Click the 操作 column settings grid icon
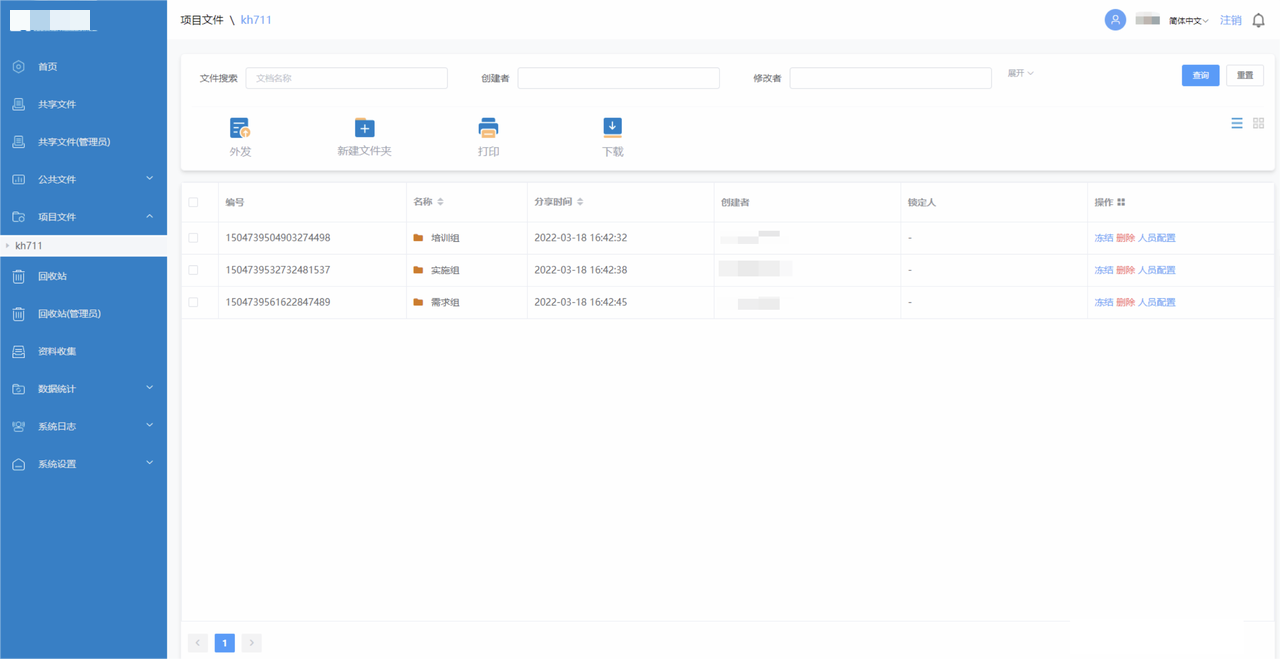This screenshot has height=659, width=1280. (x=1121, y=202)
